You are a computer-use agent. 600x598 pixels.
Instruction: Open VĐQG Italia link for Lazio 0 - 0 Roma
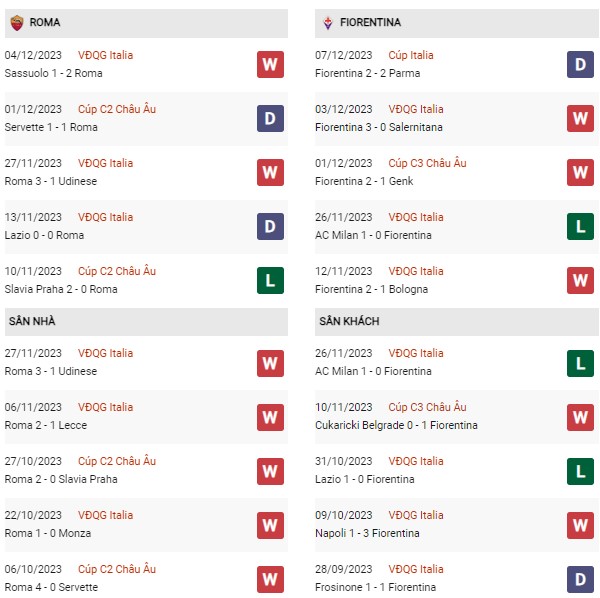click(105, 217)
